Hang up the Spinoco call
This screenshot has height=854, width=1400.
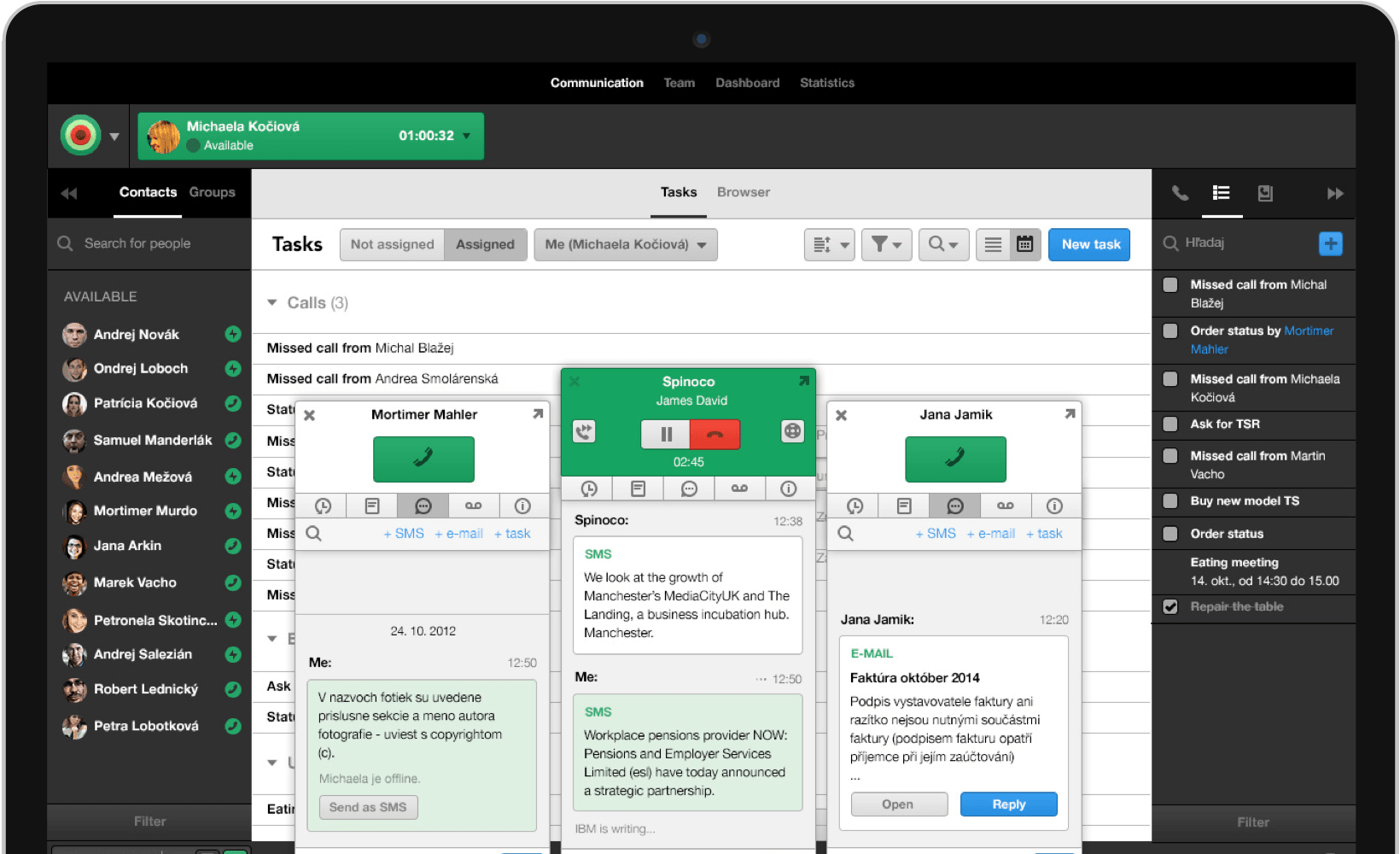pos(715,434)
